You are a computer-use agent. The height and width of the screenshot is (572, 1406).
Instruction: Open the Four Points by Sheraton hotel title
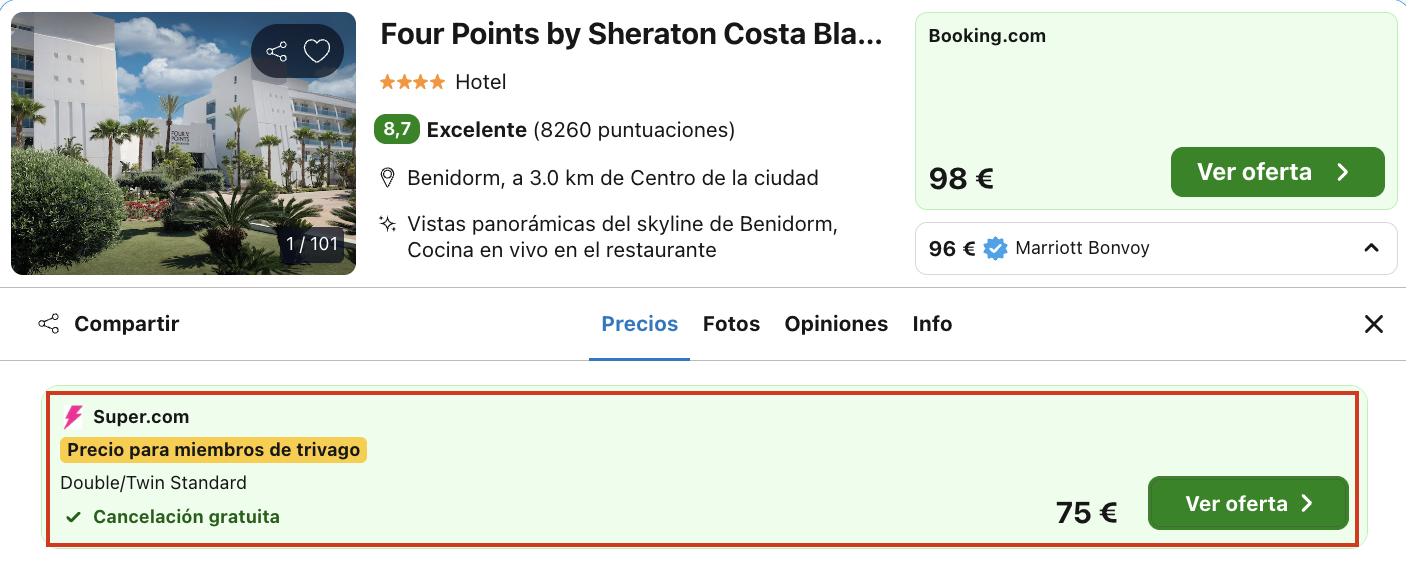pyautogui.click(x=631, y=34)
